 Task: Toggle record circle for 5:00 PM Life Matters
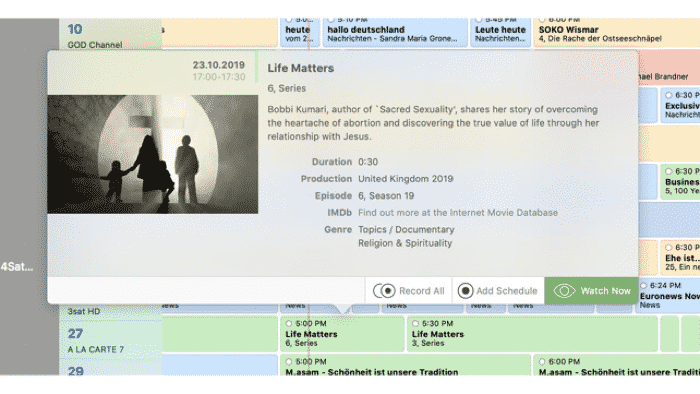pyautogui.click(x=288, y=323)
